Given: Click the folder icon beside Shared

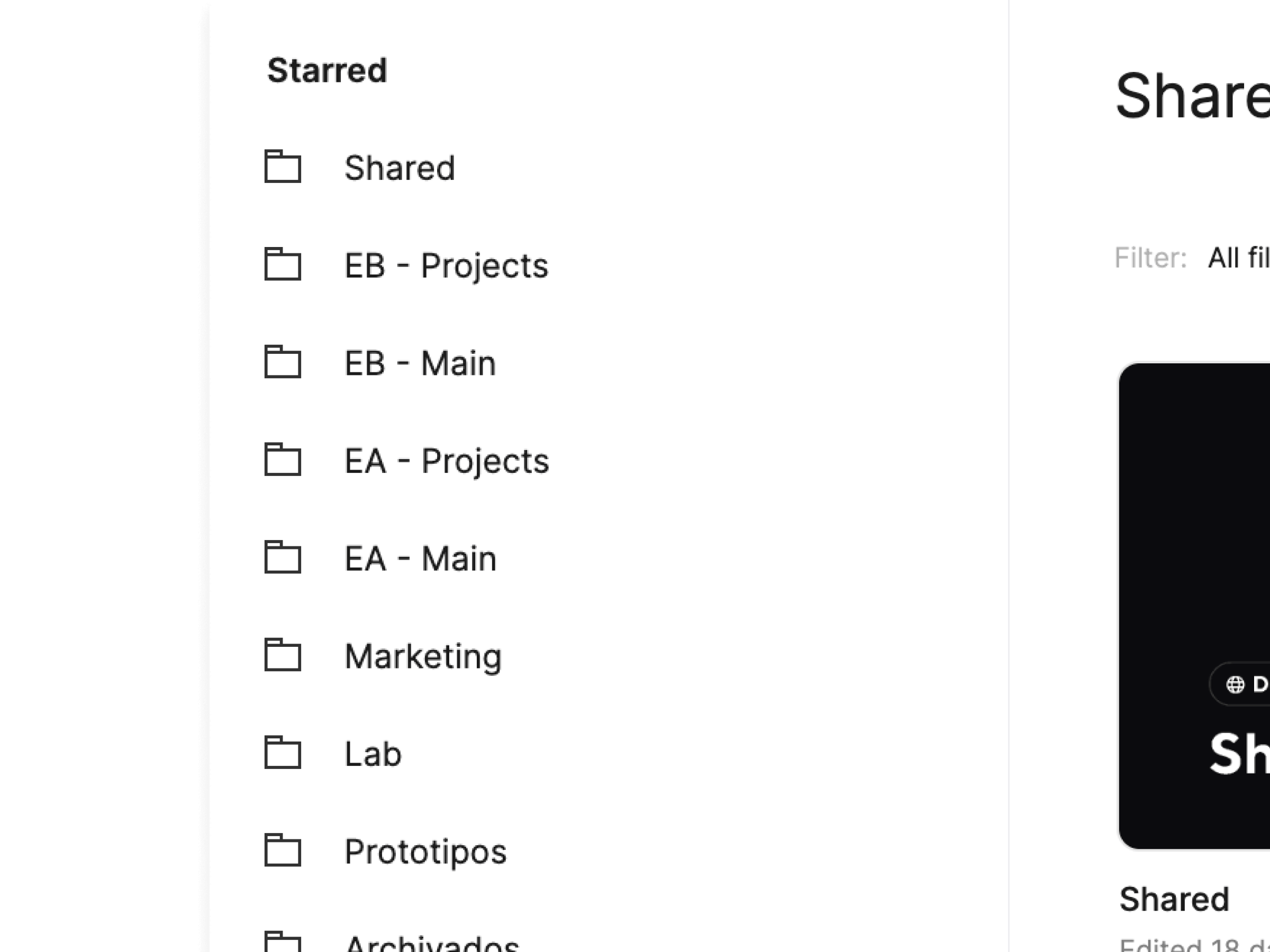Looking at the screenshot, I should pyautogui.click(x=283, y=167).
